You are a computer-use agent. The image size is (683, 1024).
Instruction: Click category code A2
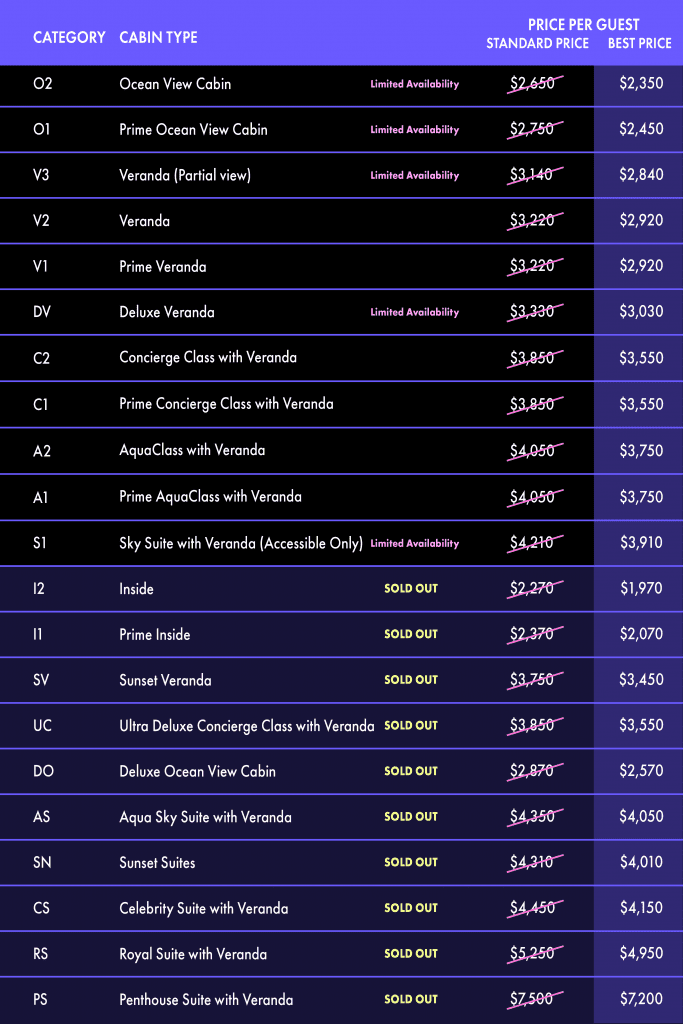coord(42,451)
